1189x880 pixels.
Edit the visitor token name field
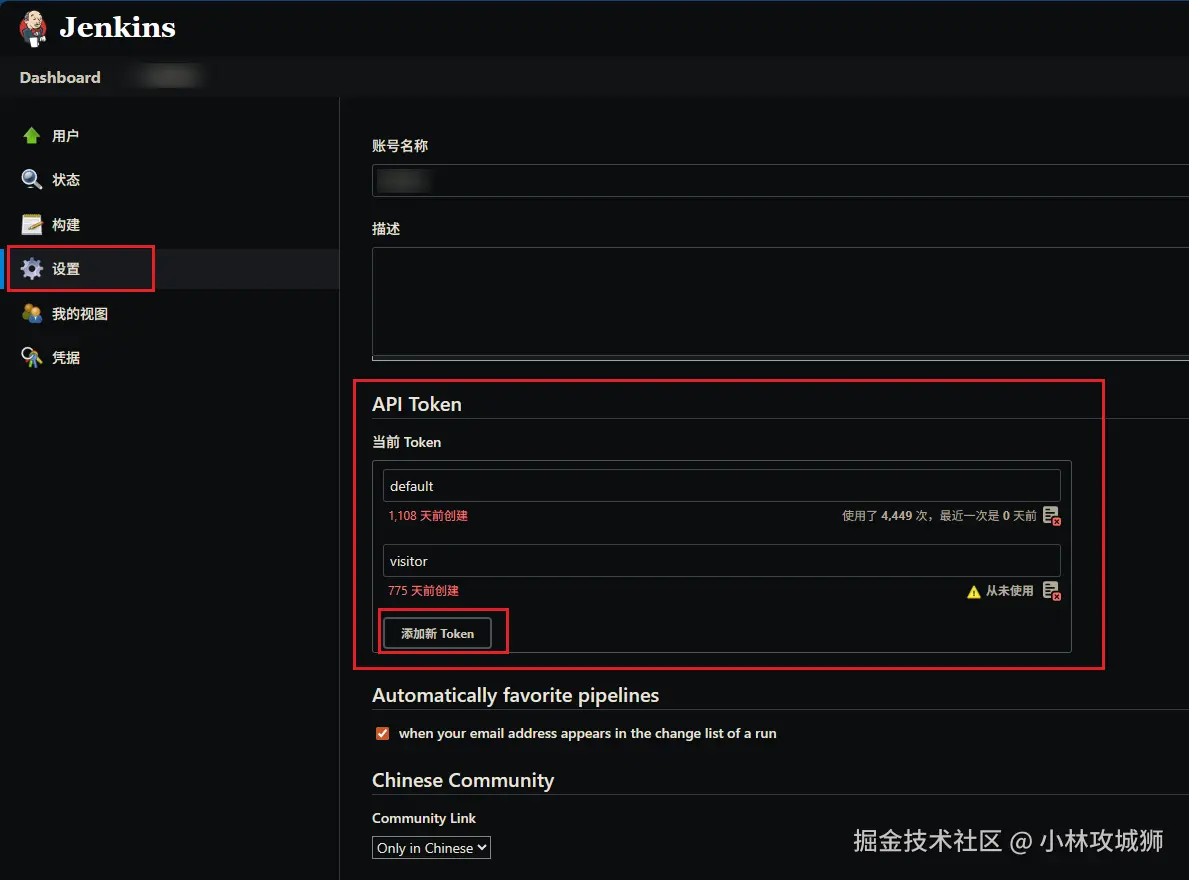coord(721,561)
